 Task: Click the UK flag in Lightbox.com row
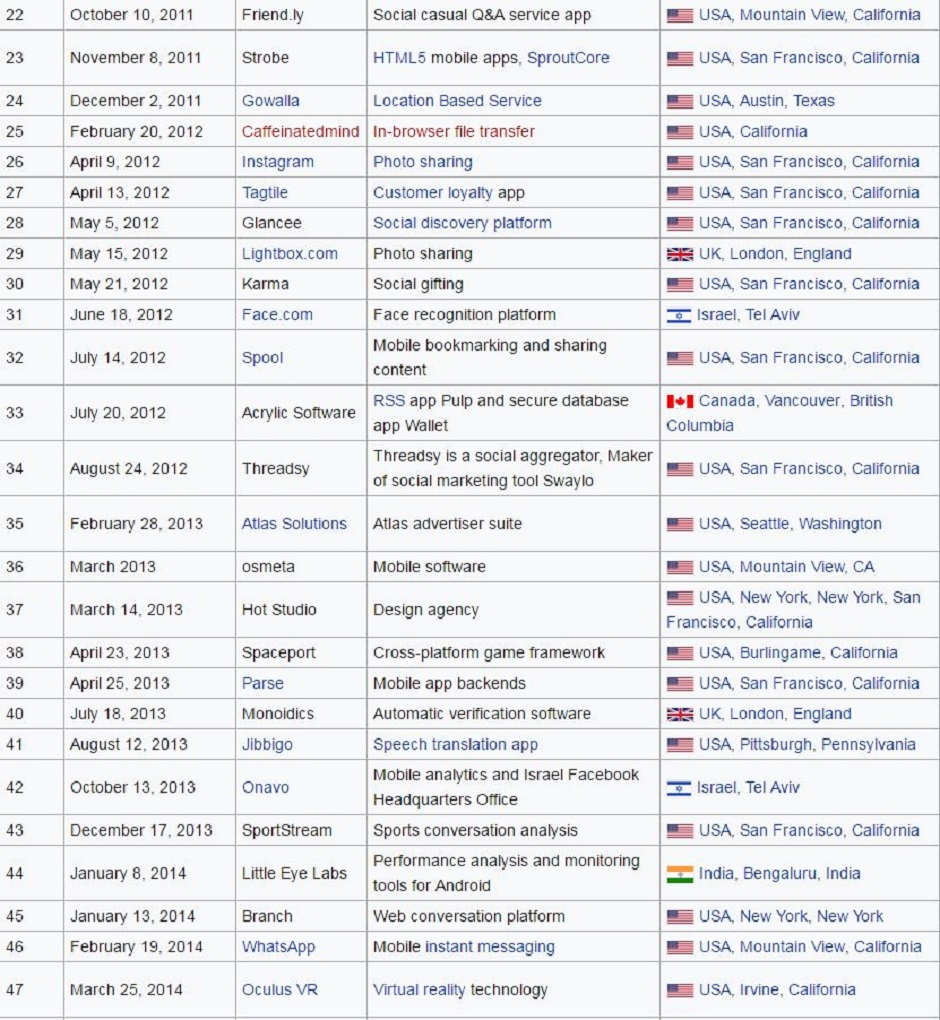point(680,254)
